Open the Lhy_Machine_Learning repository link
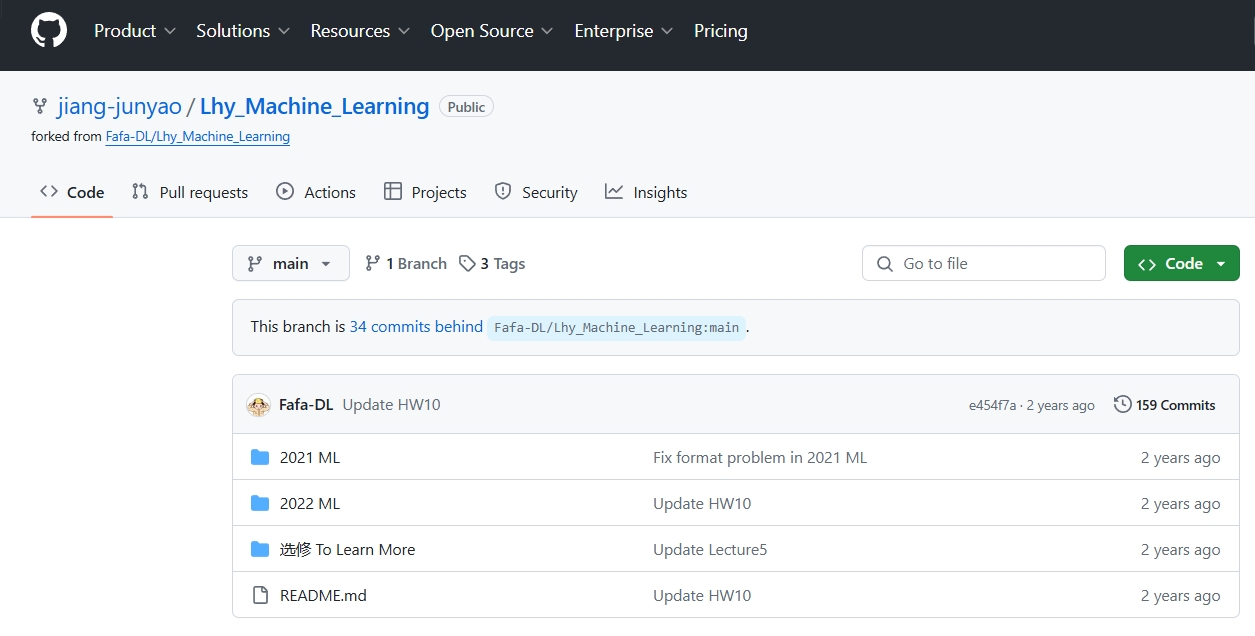The image size is (1255, 636). 315,106
